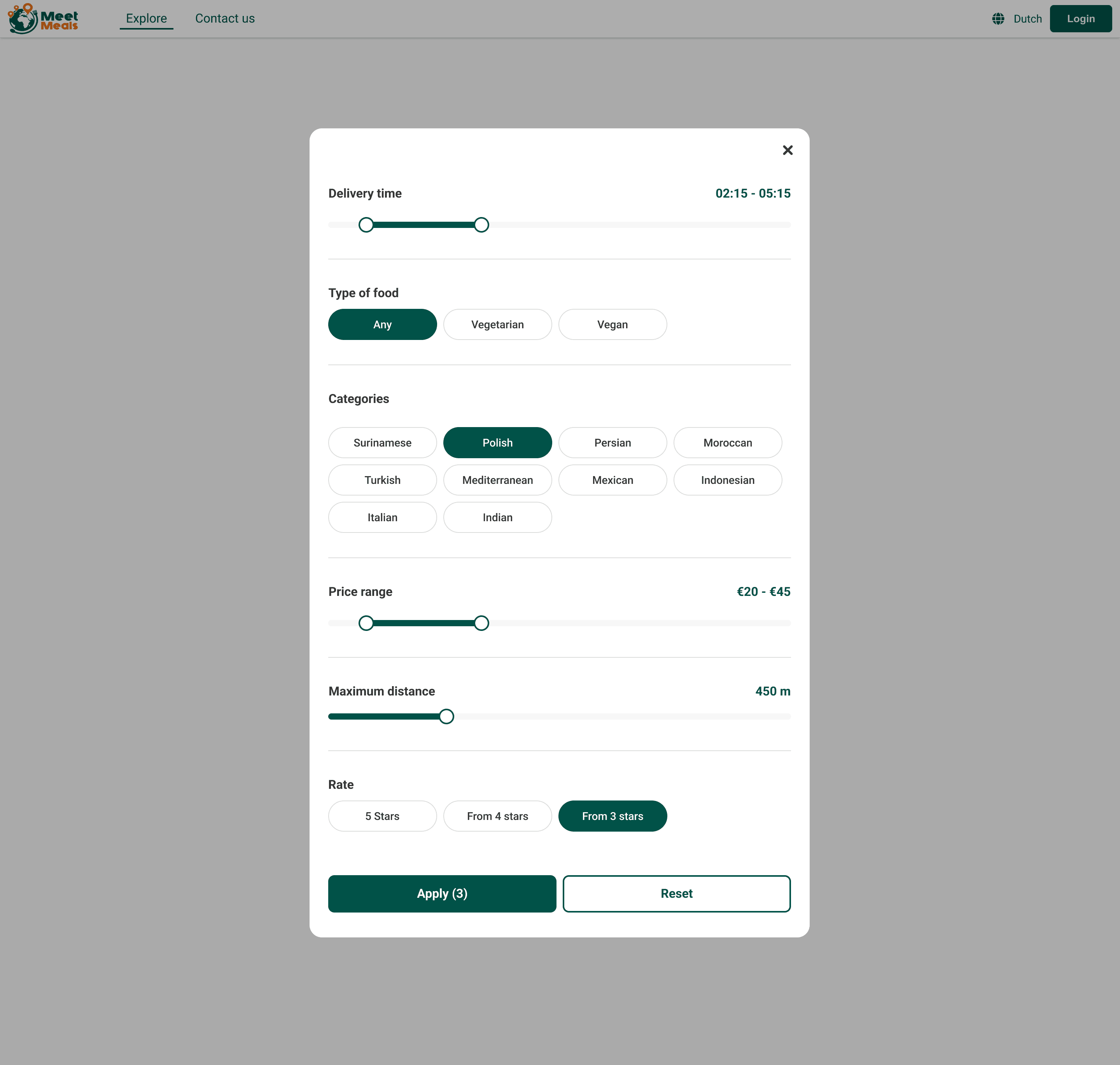
Task: Go to Contact us page
Action: point(225,19)
